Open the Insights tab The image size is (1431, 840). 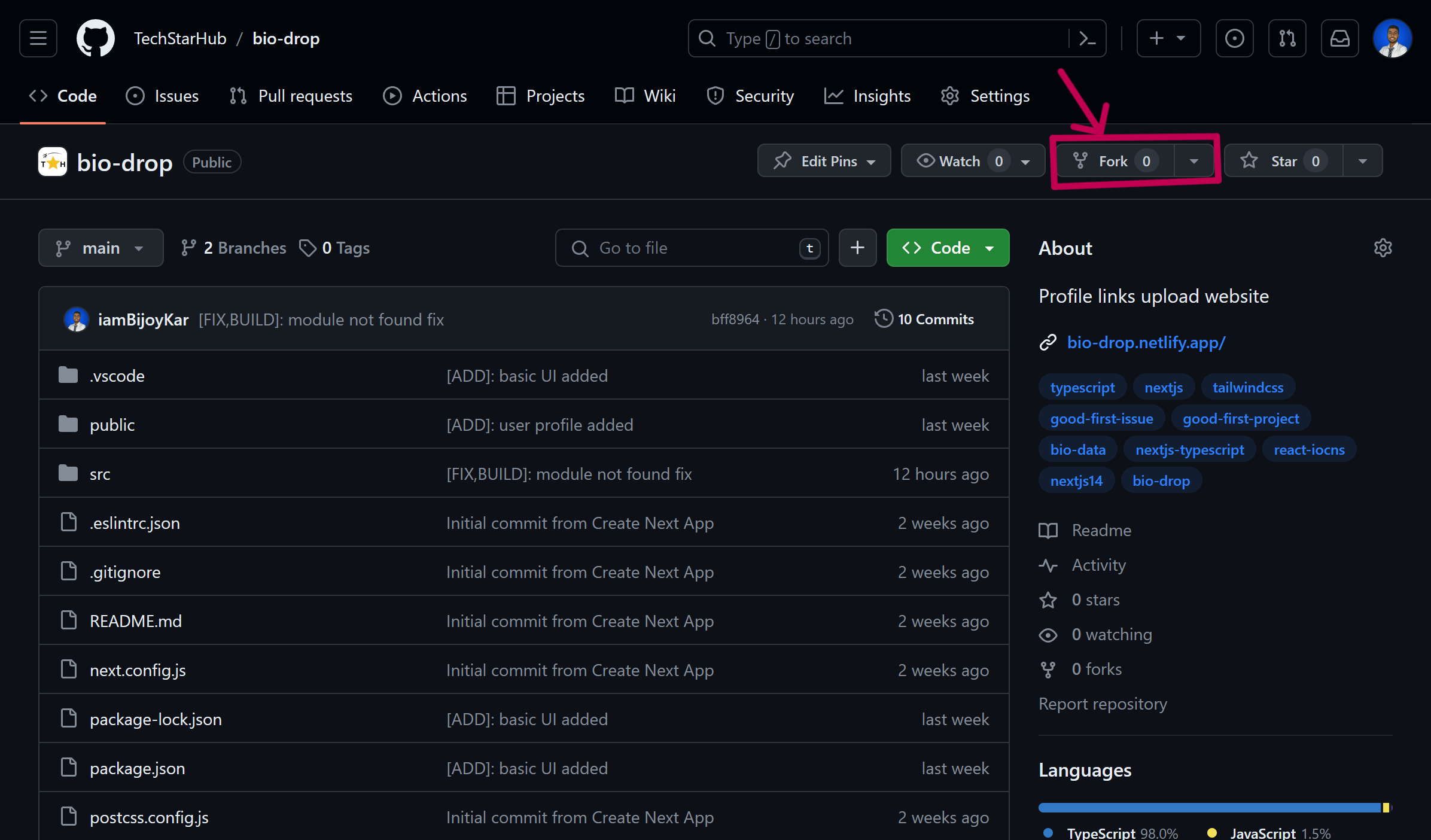867,96
